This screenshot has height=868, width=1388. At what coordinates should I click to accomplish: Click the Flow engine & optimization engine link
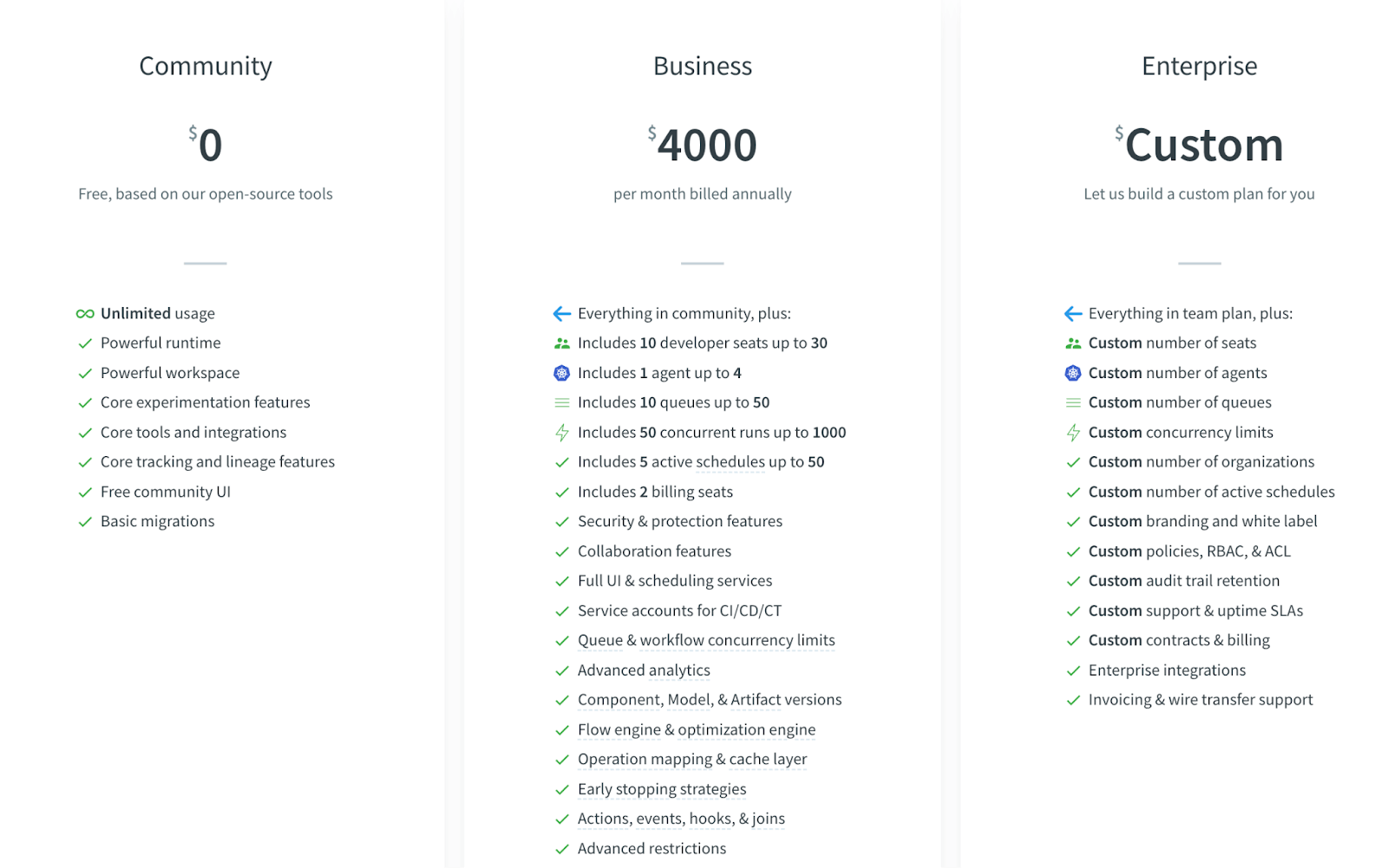point(697,729)
